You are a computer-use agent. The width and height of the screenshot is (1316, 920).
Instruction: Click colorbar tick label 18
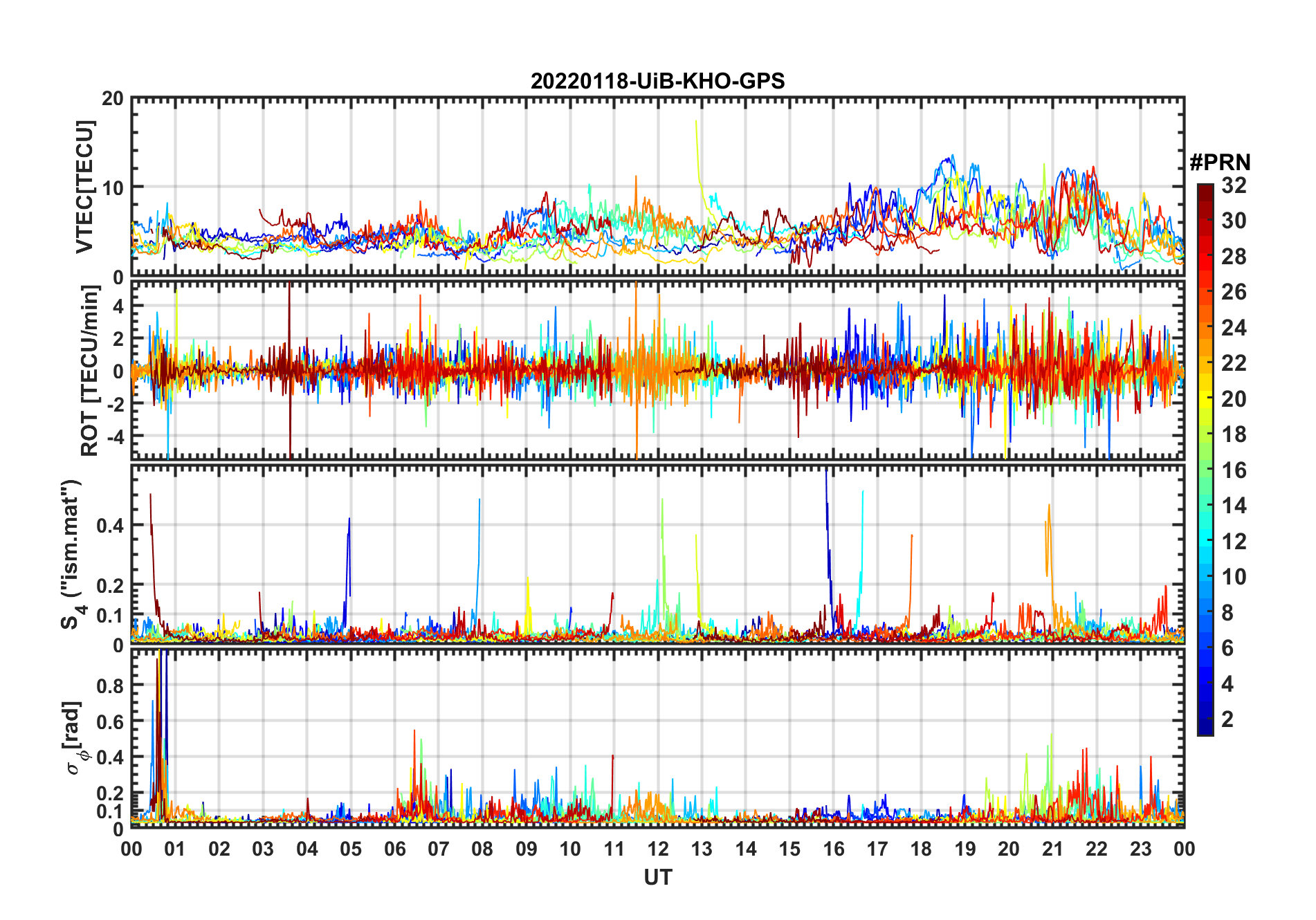tap(1234, 434)
